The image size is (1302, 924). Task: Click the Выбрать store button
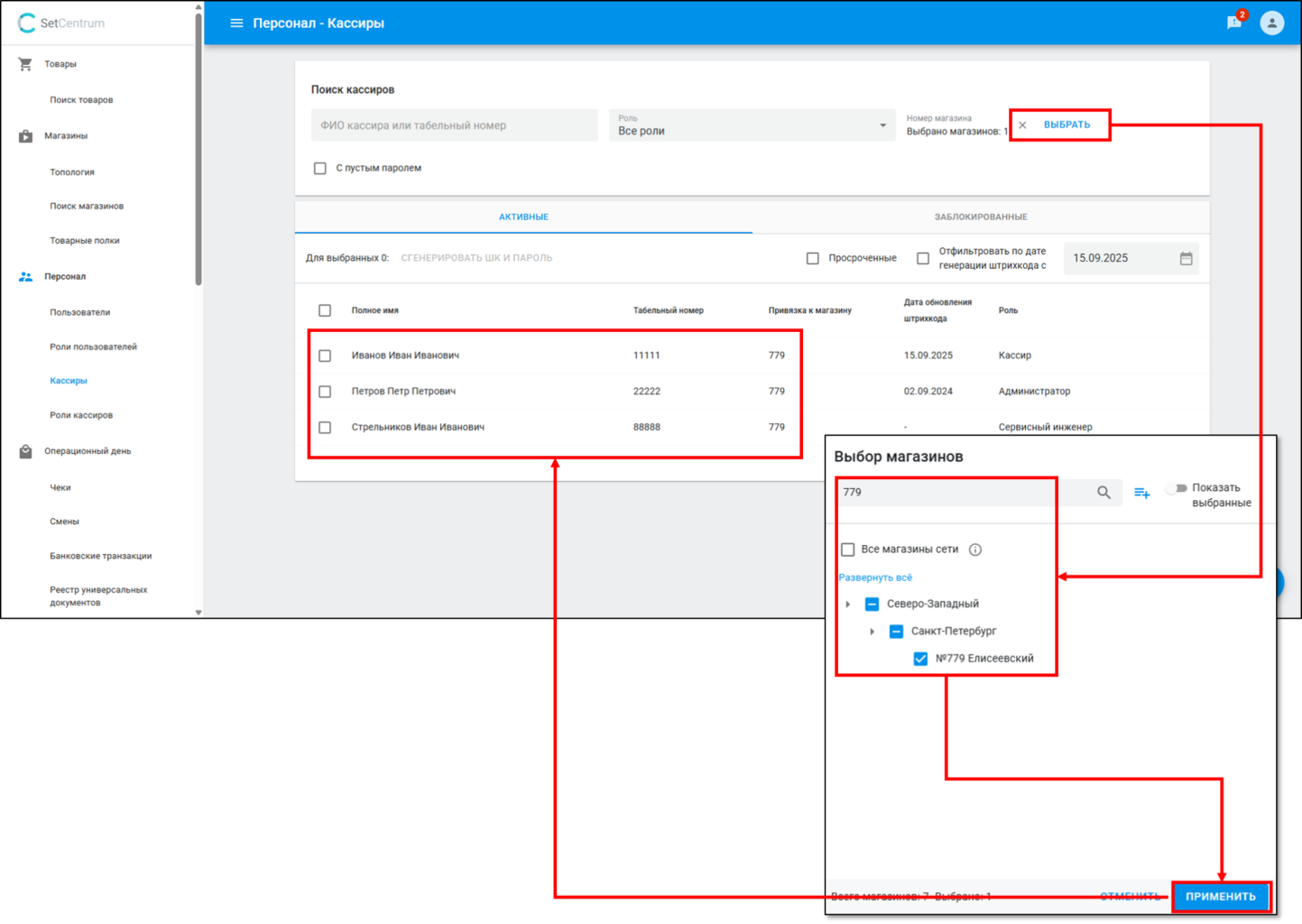click(1067, 125)
